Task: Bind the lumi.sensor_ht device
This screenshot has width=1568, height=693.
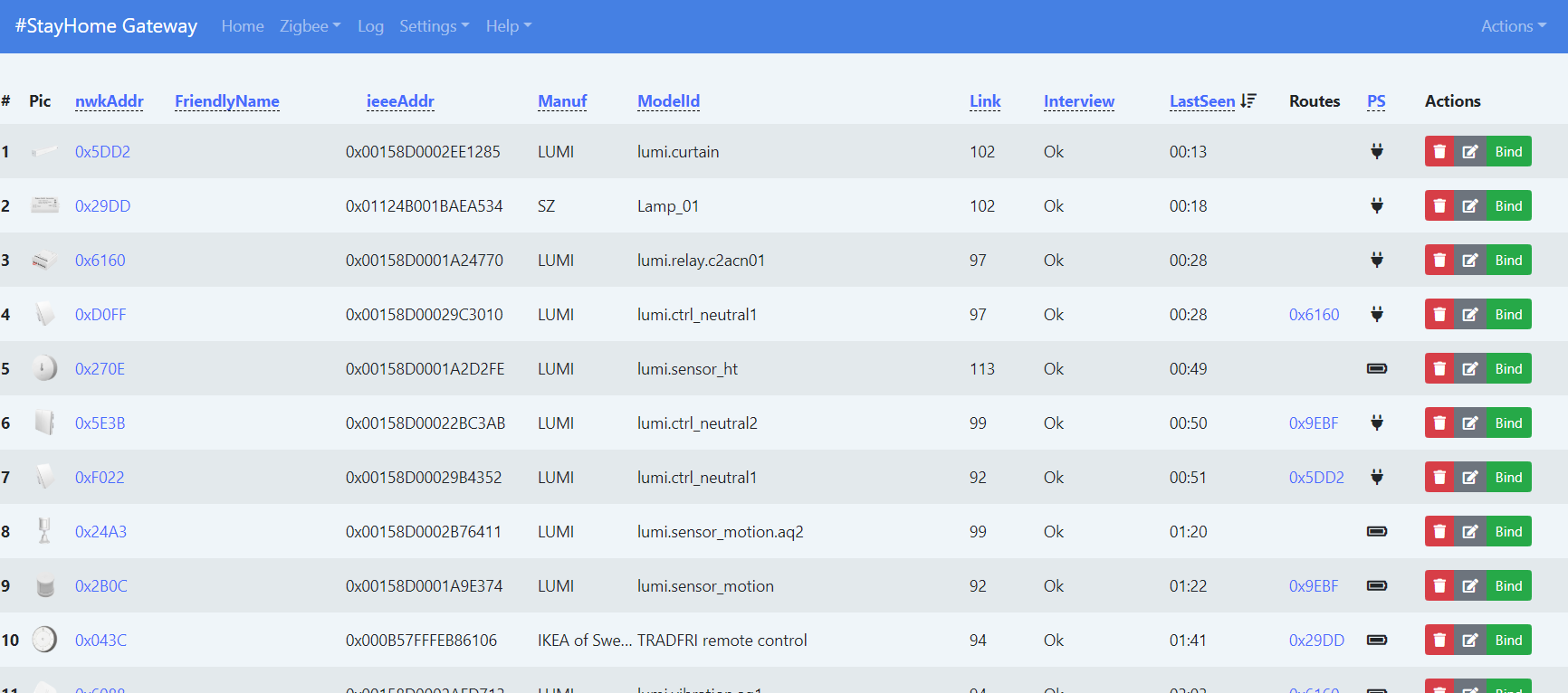Action: point(1508,368)
